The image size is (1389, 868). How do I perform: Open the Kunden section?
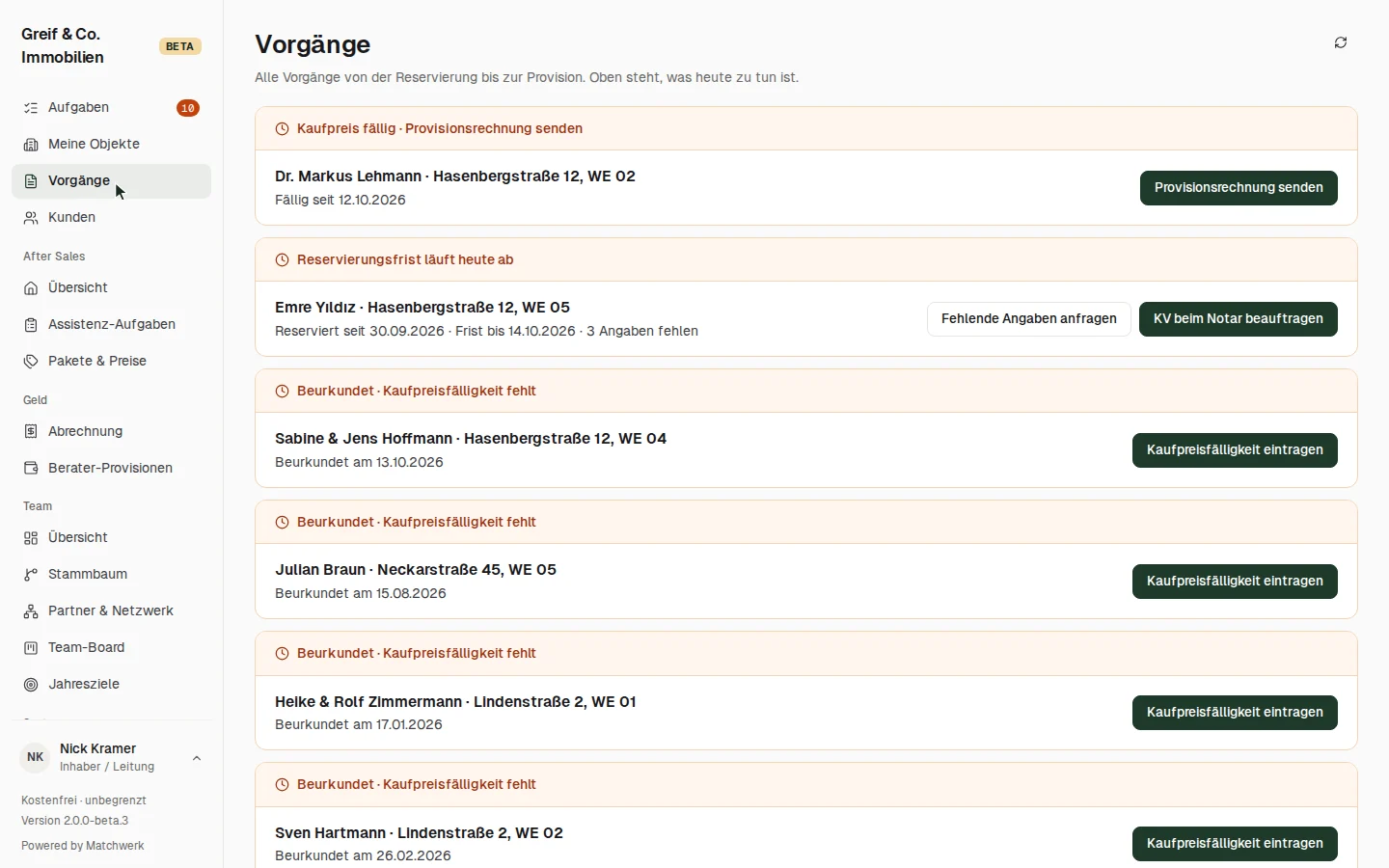click(x=111, y=218)
